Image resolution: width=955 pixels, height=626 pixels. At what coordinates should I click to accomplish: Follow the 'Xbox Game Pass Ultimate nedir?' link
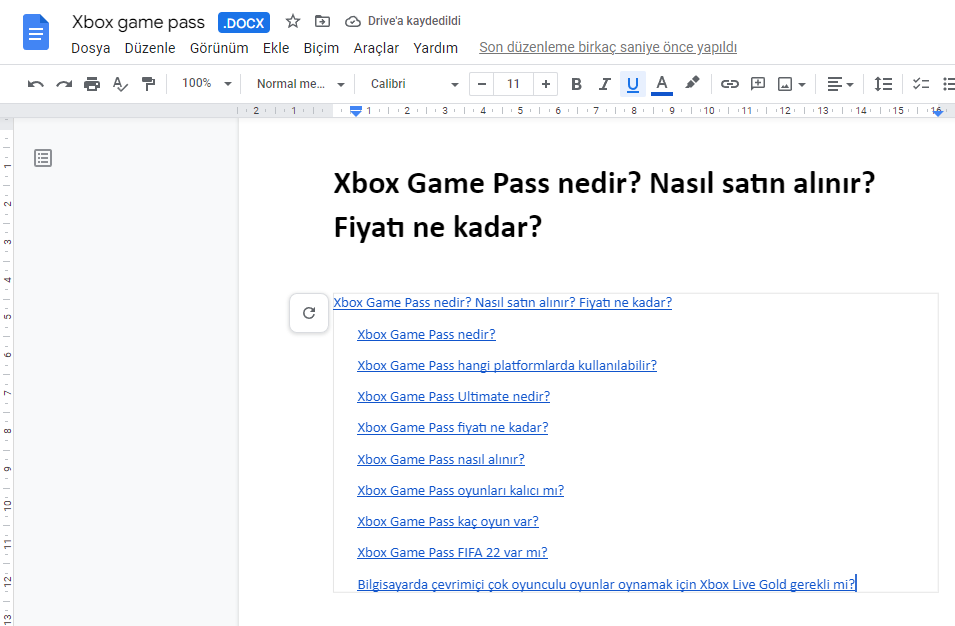coord(453,396)
